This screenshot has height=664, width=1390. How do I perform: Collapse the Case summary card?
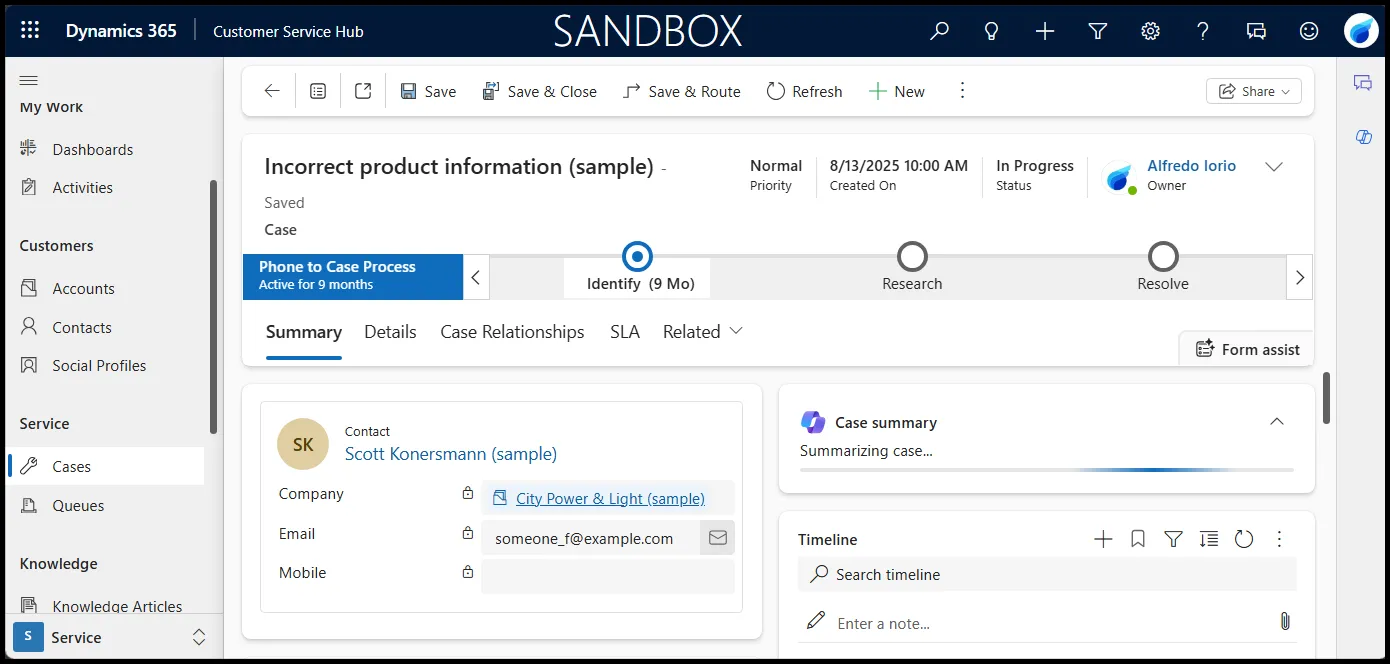click(1277, 422)
